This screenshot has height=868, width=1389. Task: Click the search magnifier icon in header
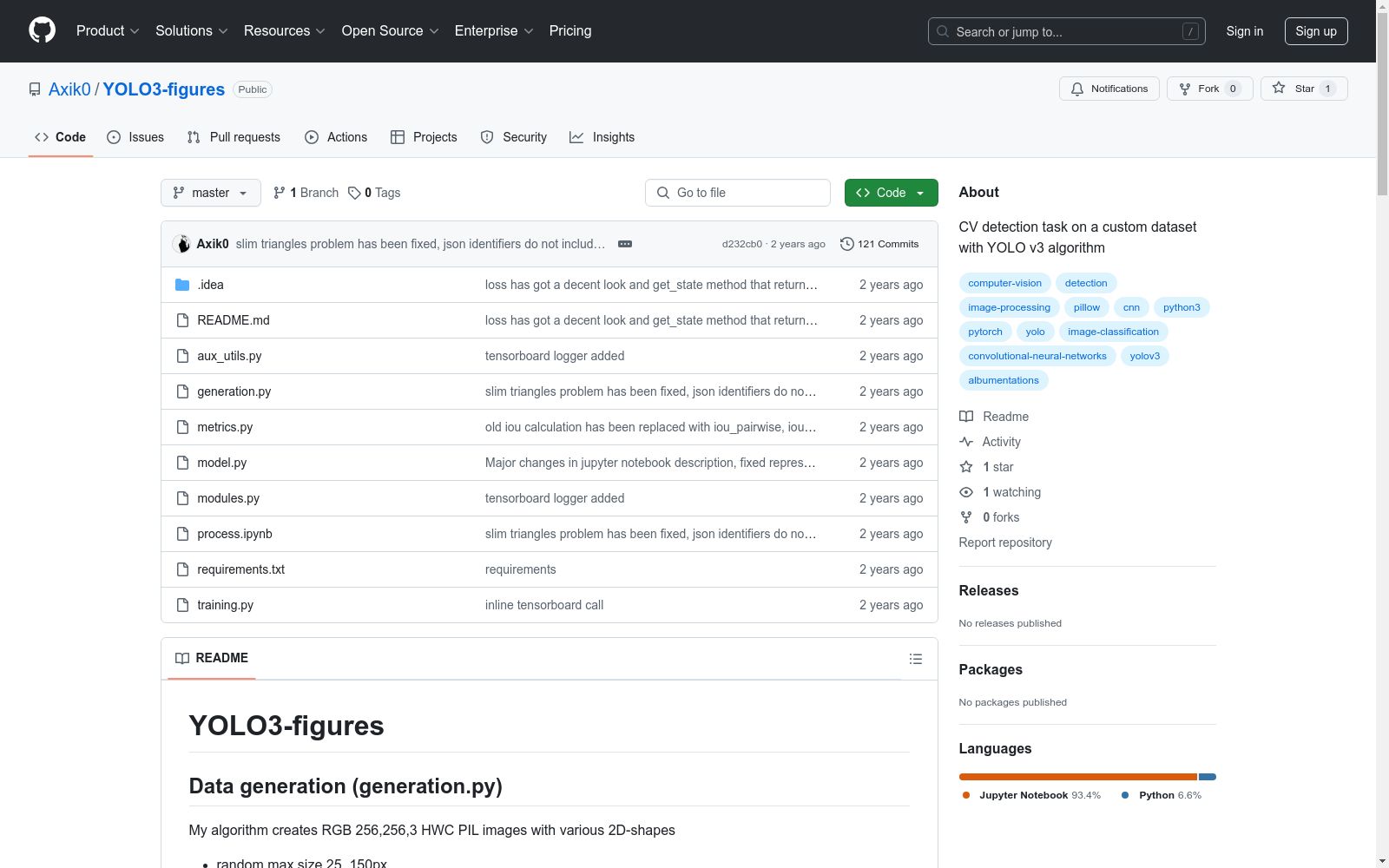click(943, 31)
